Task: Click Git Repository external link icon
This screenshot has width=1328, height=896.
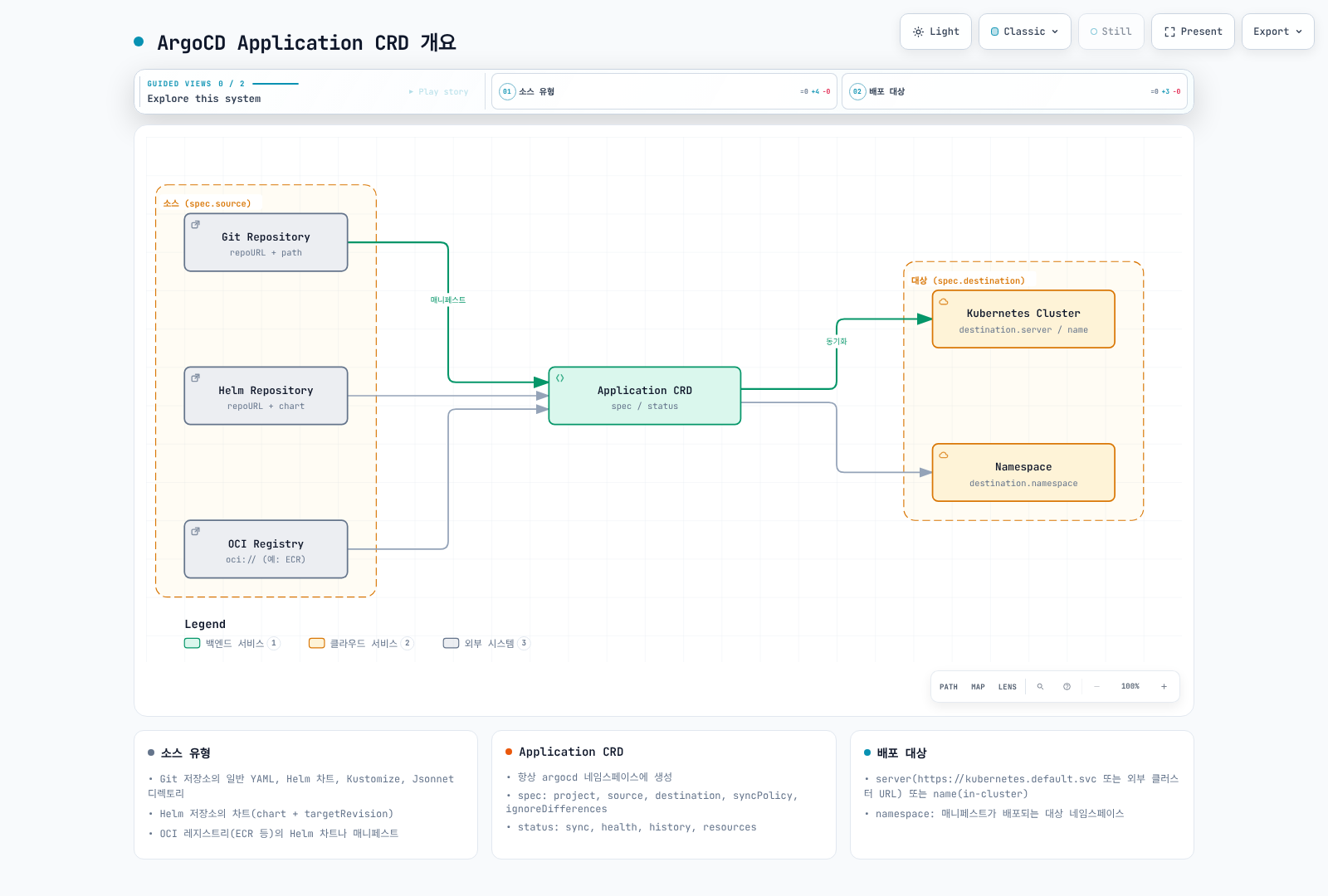Action: click(x=196, y=225)
